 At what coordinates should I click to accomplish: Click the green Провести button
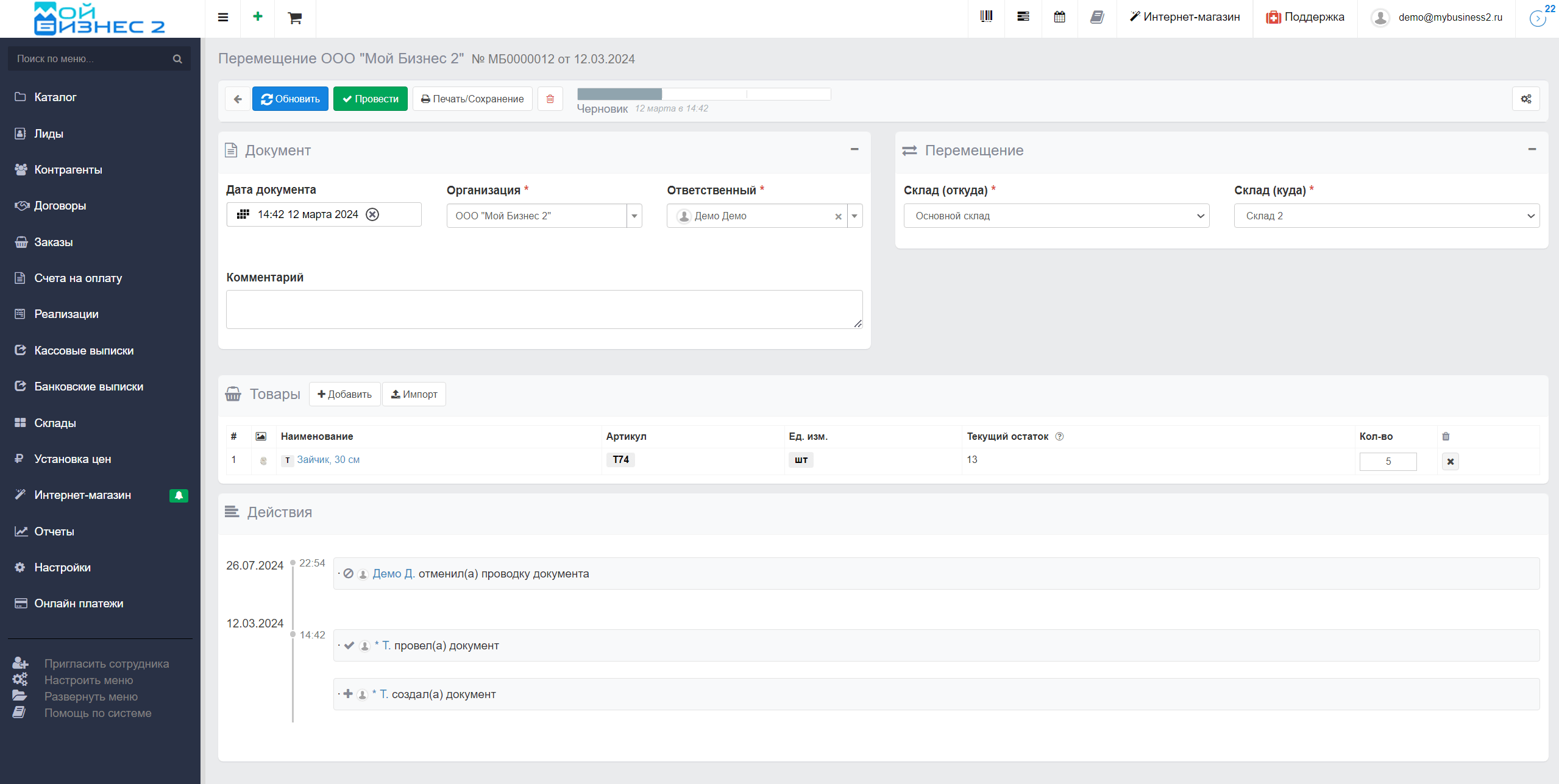[x=370, y=99]
